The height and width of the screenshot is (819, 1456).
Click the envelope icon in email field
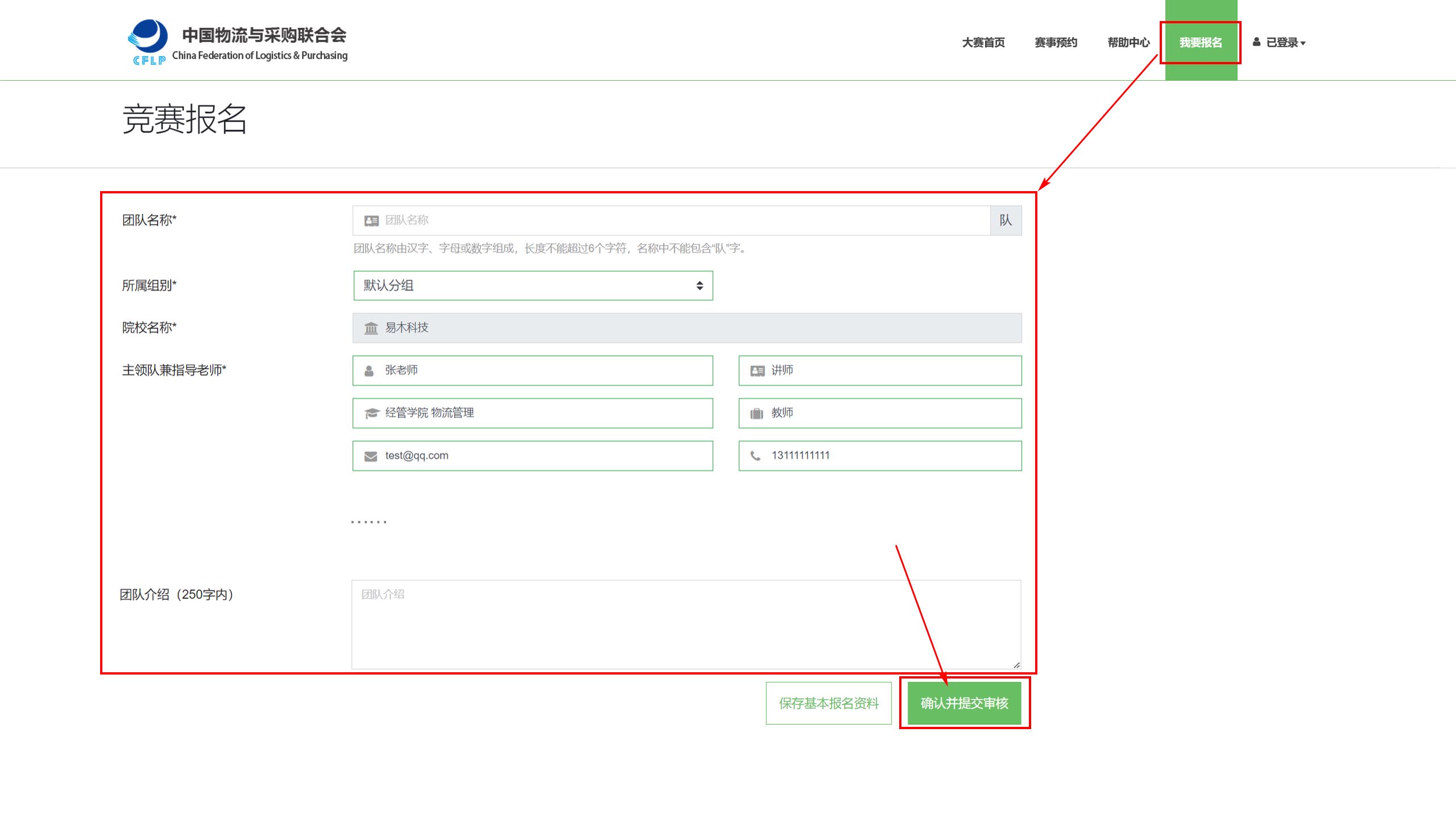click(x=371, y=456)
